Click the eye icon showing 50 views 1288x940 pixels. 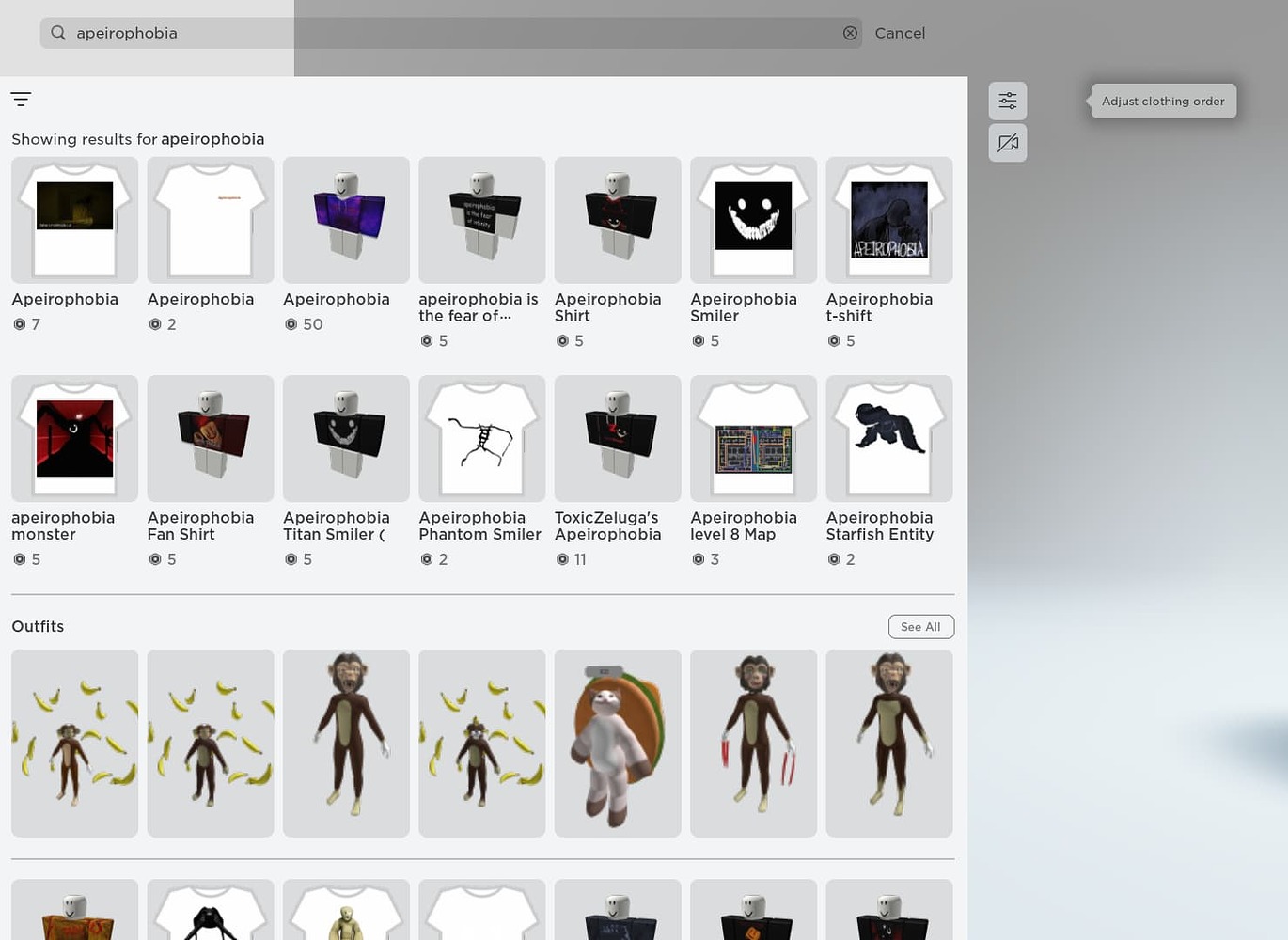click(291, 324)
